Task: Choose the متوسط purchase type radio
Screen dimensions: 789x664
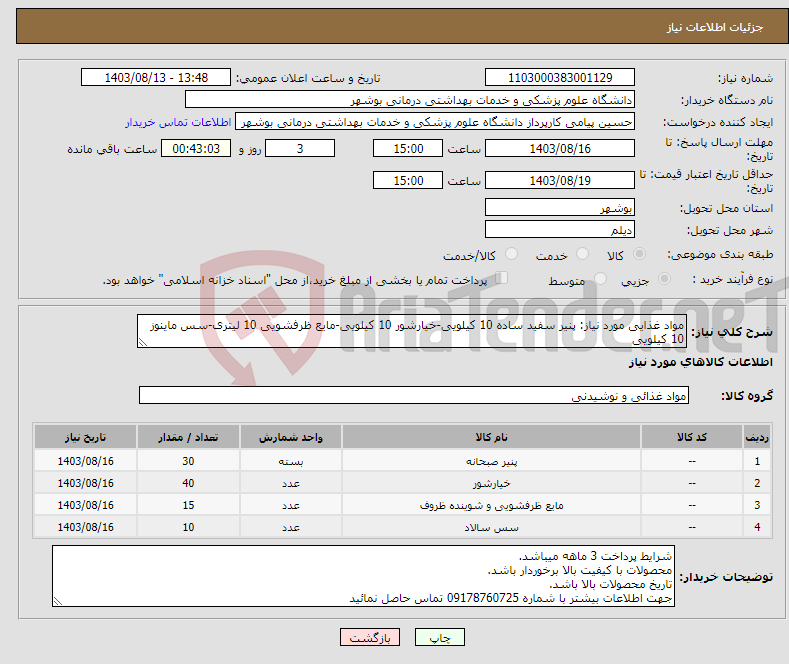Action: [600, 279]
